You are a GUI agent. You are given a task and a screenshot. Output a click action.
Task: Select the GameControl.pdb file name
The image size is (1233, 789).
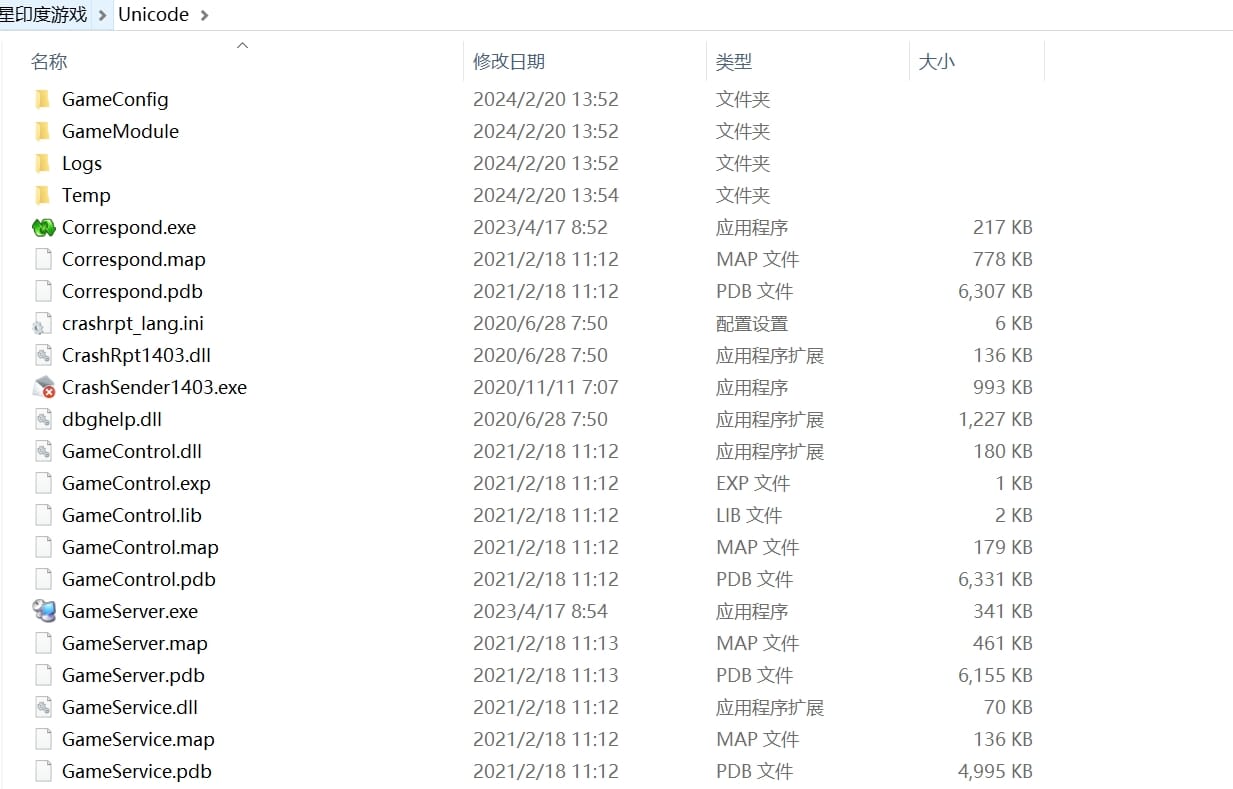click(x=139, y=579)
